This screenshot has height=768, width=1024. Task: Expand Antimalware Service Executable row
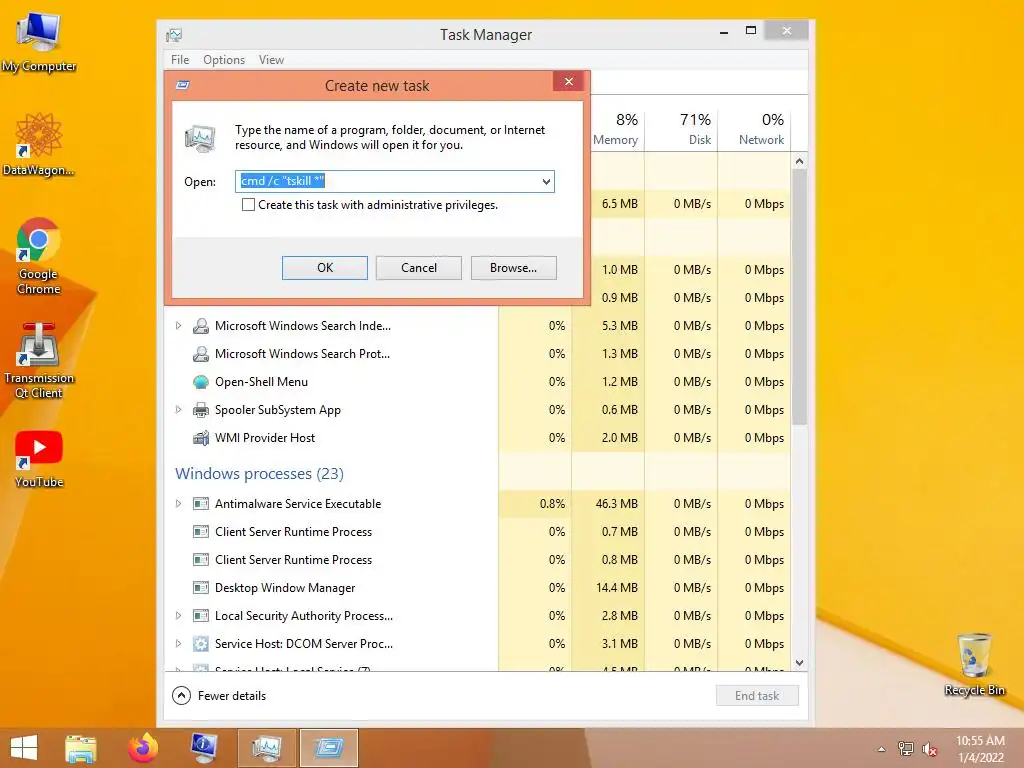pos(178,504)
